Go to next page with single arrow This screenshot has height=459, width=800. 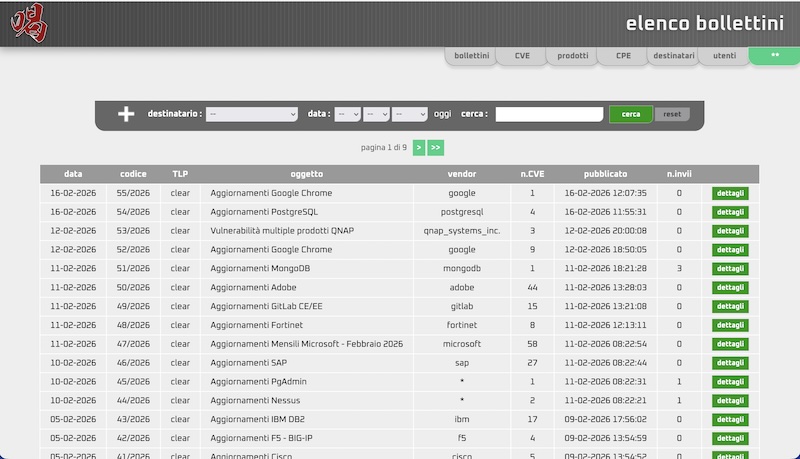pyautogui.click(x=419, y=147)
